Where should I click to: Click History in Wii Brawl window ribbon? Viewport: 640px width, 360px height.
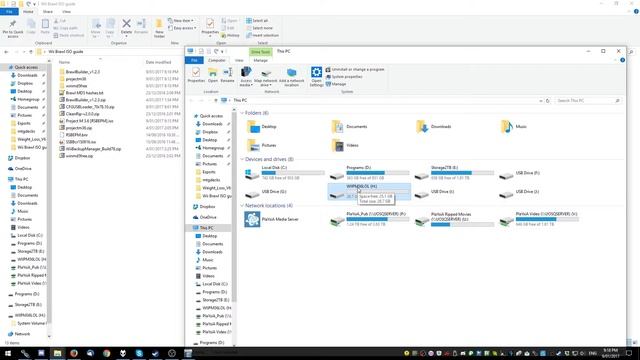coord(230,36)
